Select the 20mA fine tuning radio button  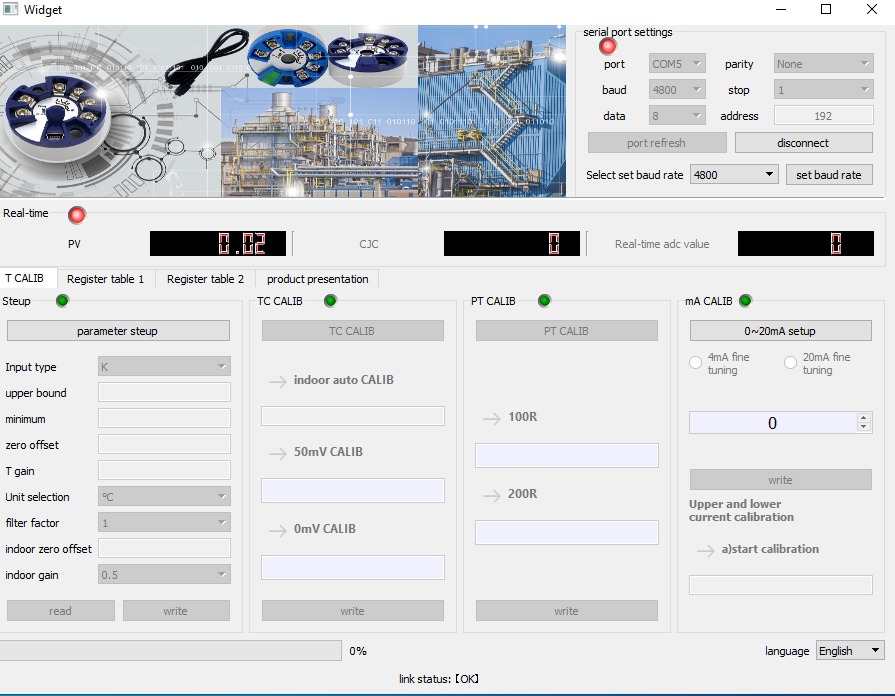[x=790, y=363]
